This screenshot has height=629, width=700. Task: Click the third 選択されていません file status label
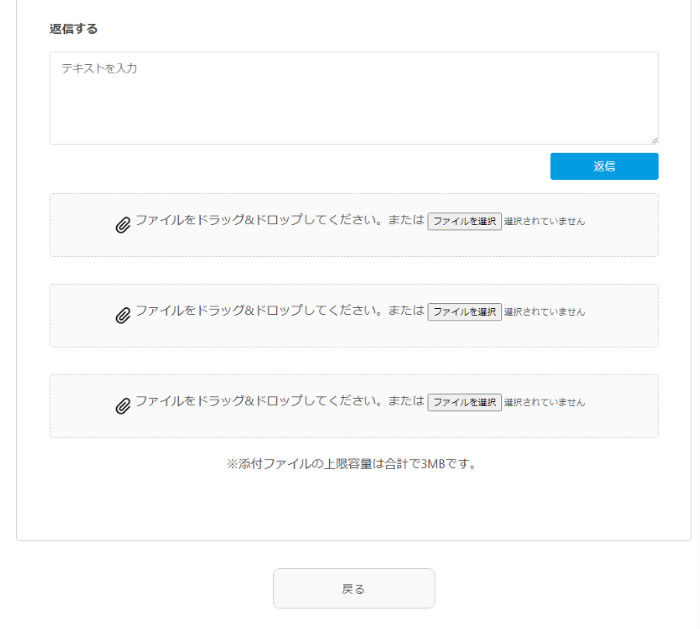pos(544,402)
